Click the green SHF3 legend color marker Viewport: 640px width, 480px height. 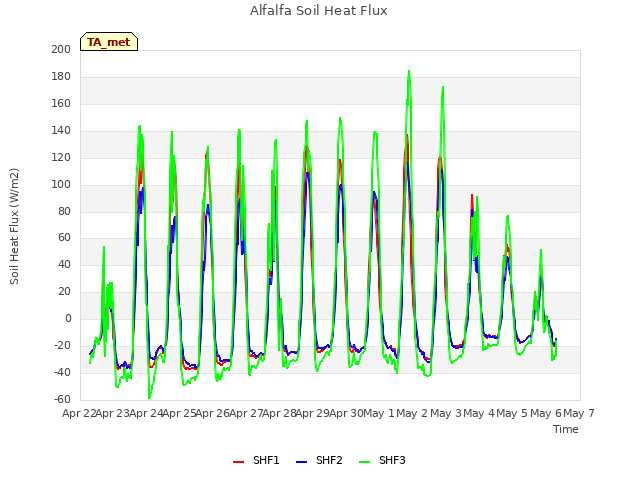click(x=364, y=462)
